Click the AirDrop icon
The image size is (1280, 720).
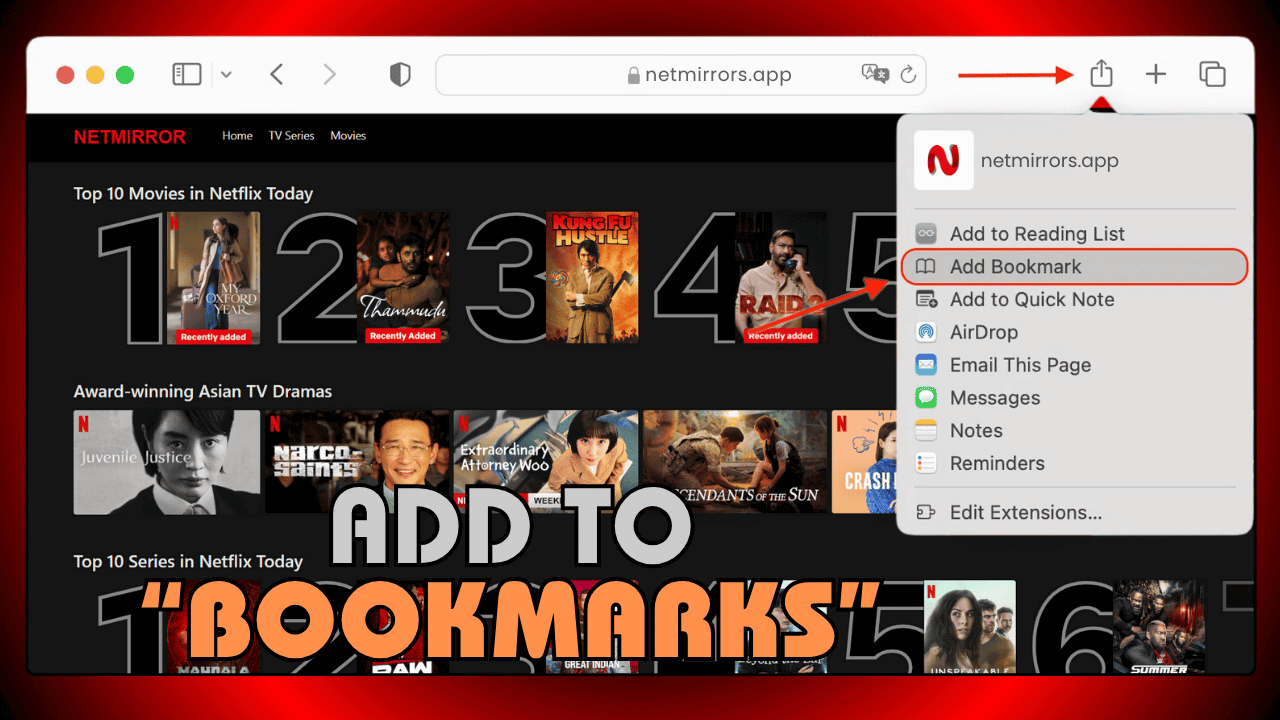(926, 333)
